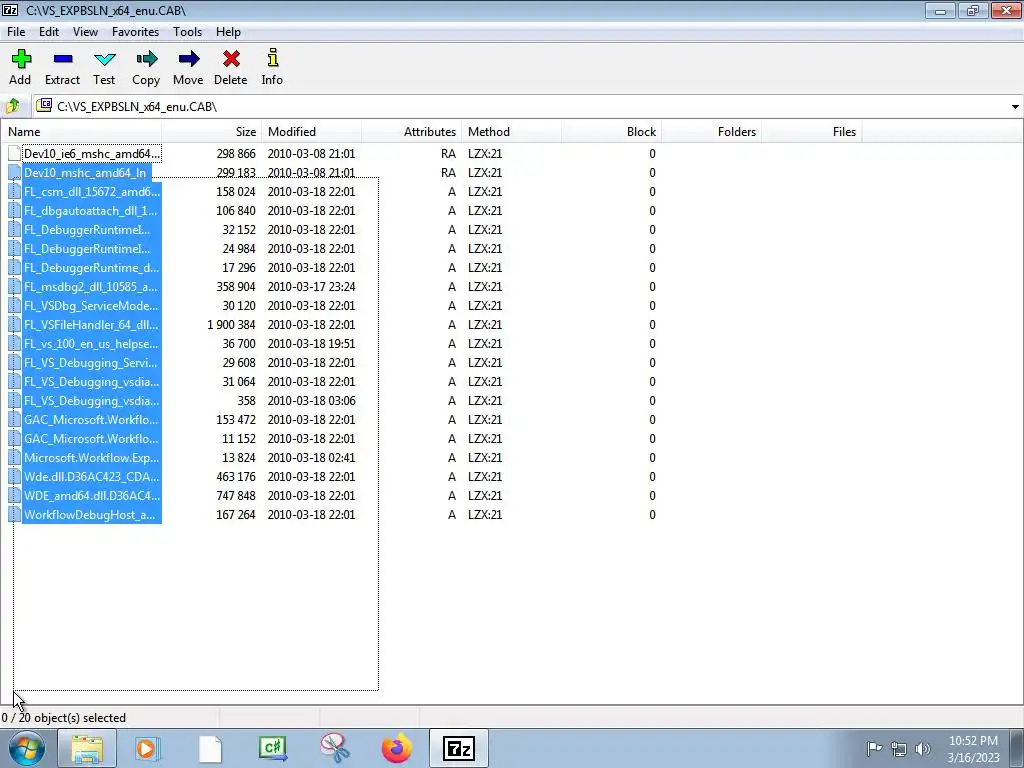Screen dimensions: 1024x768
Task: Click volume speaker tray icon
Action: pyautogui.click(x=923, y=749)
